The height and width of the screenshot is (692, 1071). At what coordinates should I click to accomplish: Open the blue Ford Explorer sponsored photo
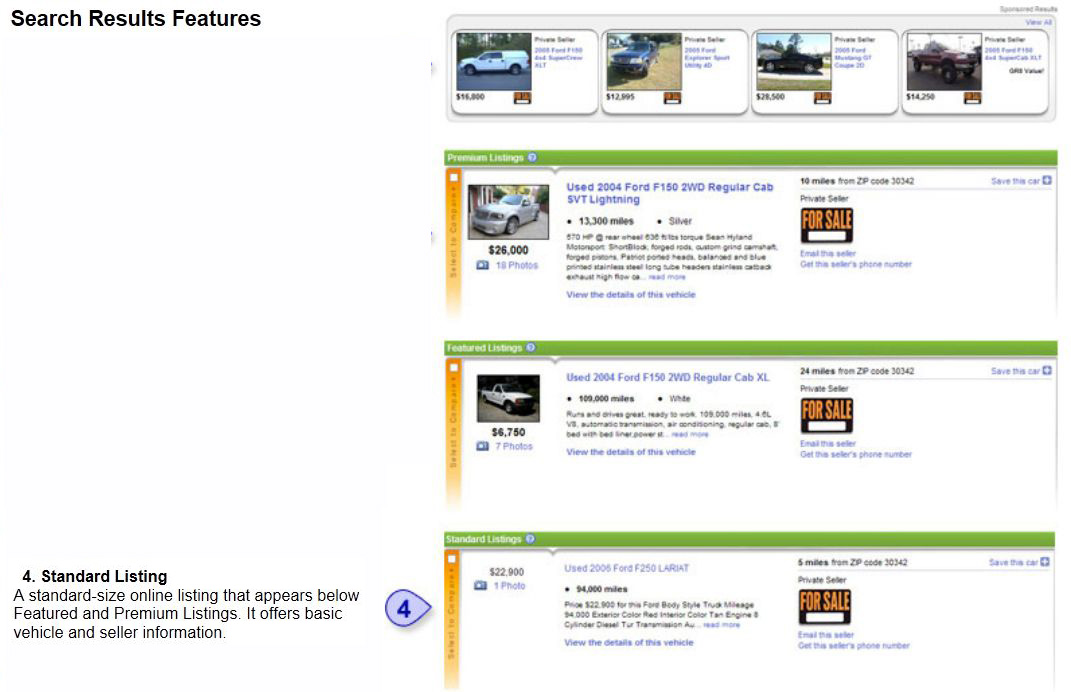(644, 61)
